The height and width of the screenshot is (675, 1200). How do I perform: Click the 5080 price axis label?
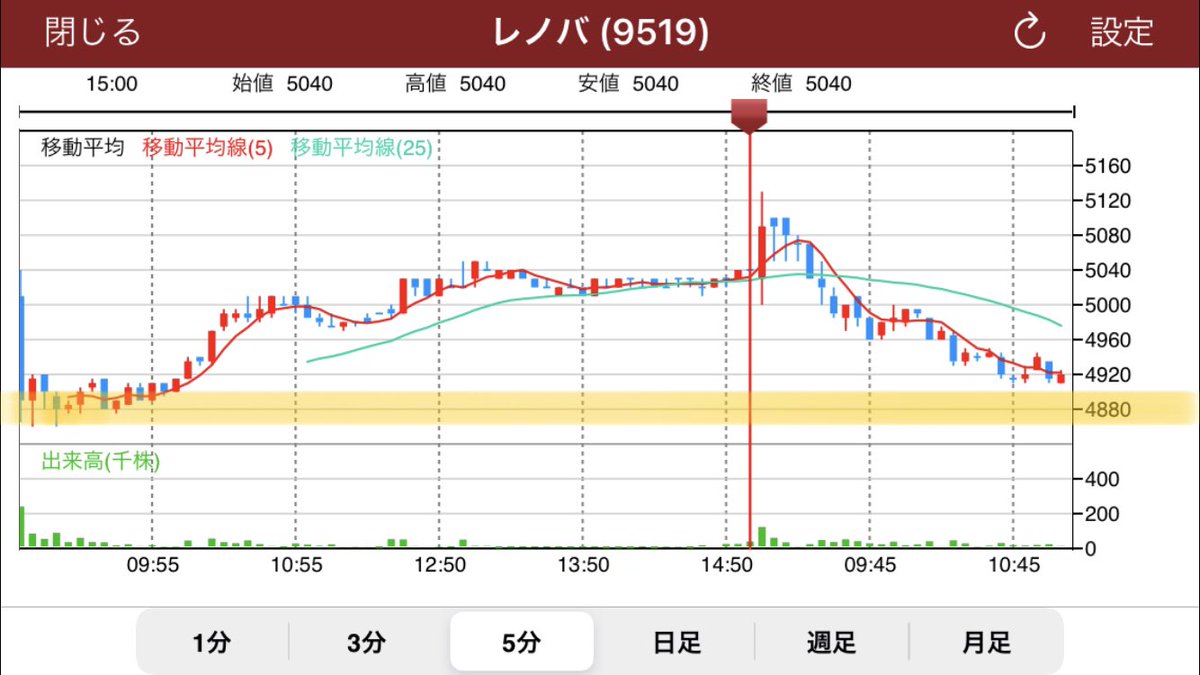click(x=1107, y=236)
